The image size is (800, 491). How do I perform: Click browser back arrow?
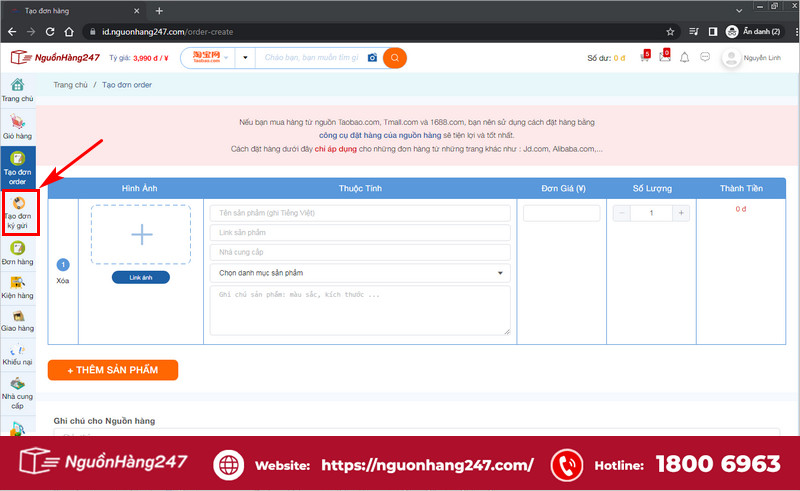coord(12,32)
